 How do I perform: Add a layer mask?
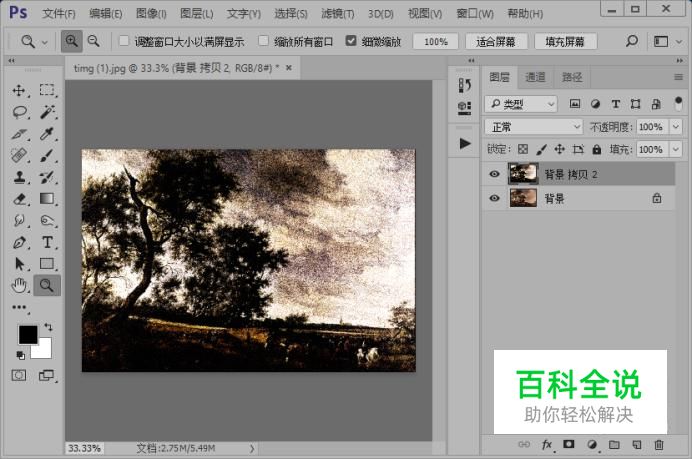pos(569,444)
